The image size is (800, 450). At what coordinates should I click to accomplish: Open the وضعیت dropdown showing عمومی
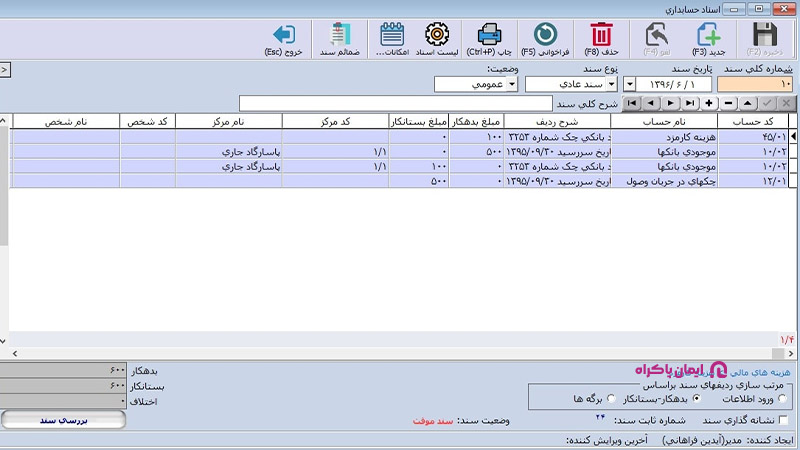[x=512, y=84]
